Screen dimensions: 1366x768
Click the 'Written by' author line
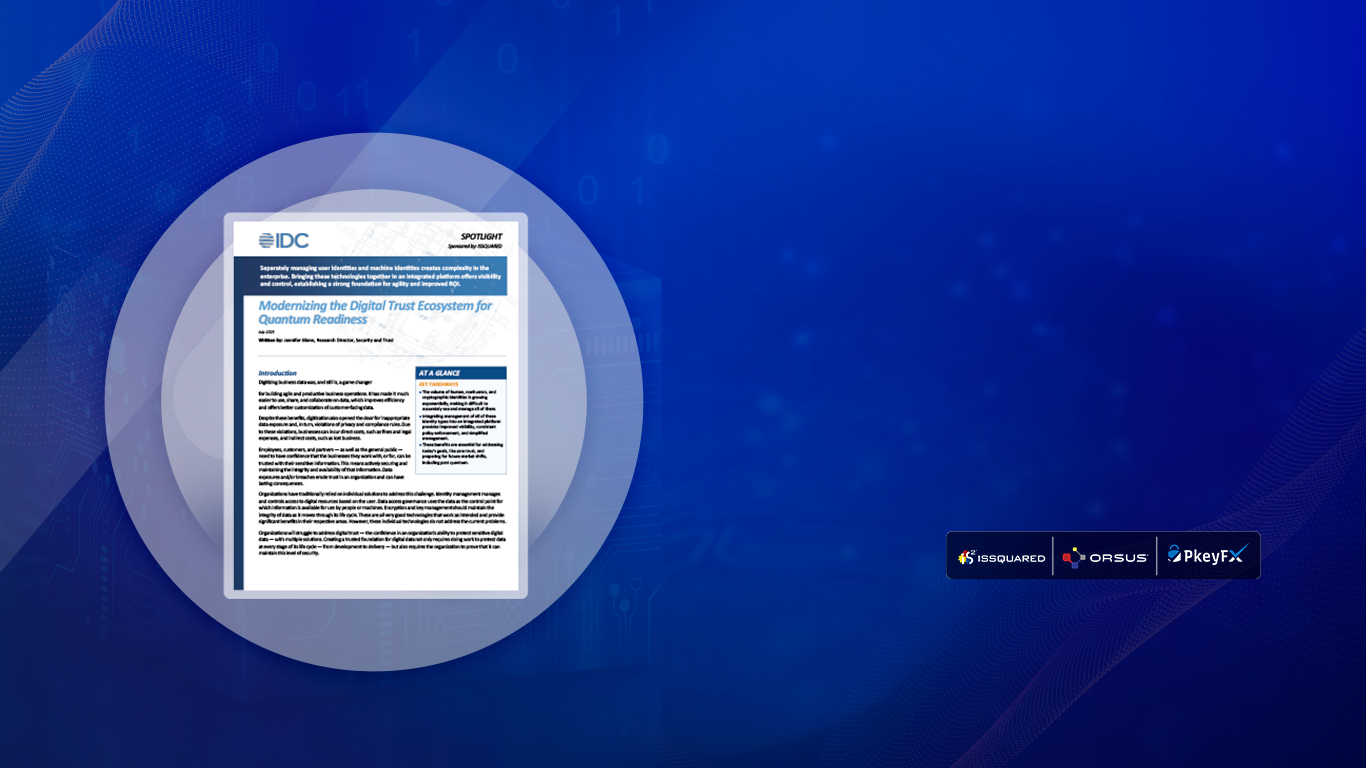click(326, 341)
